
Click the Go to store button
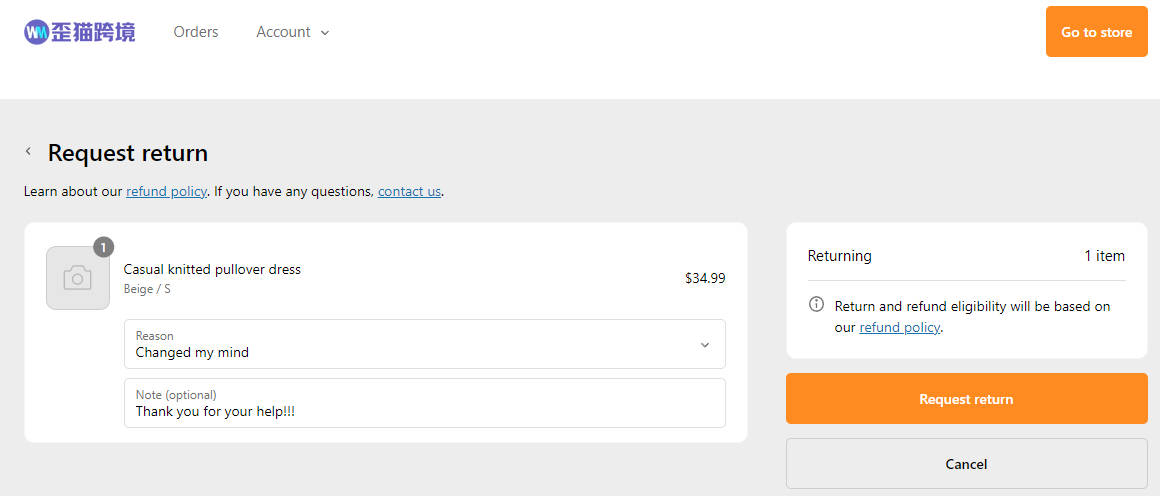point(1096,32)
